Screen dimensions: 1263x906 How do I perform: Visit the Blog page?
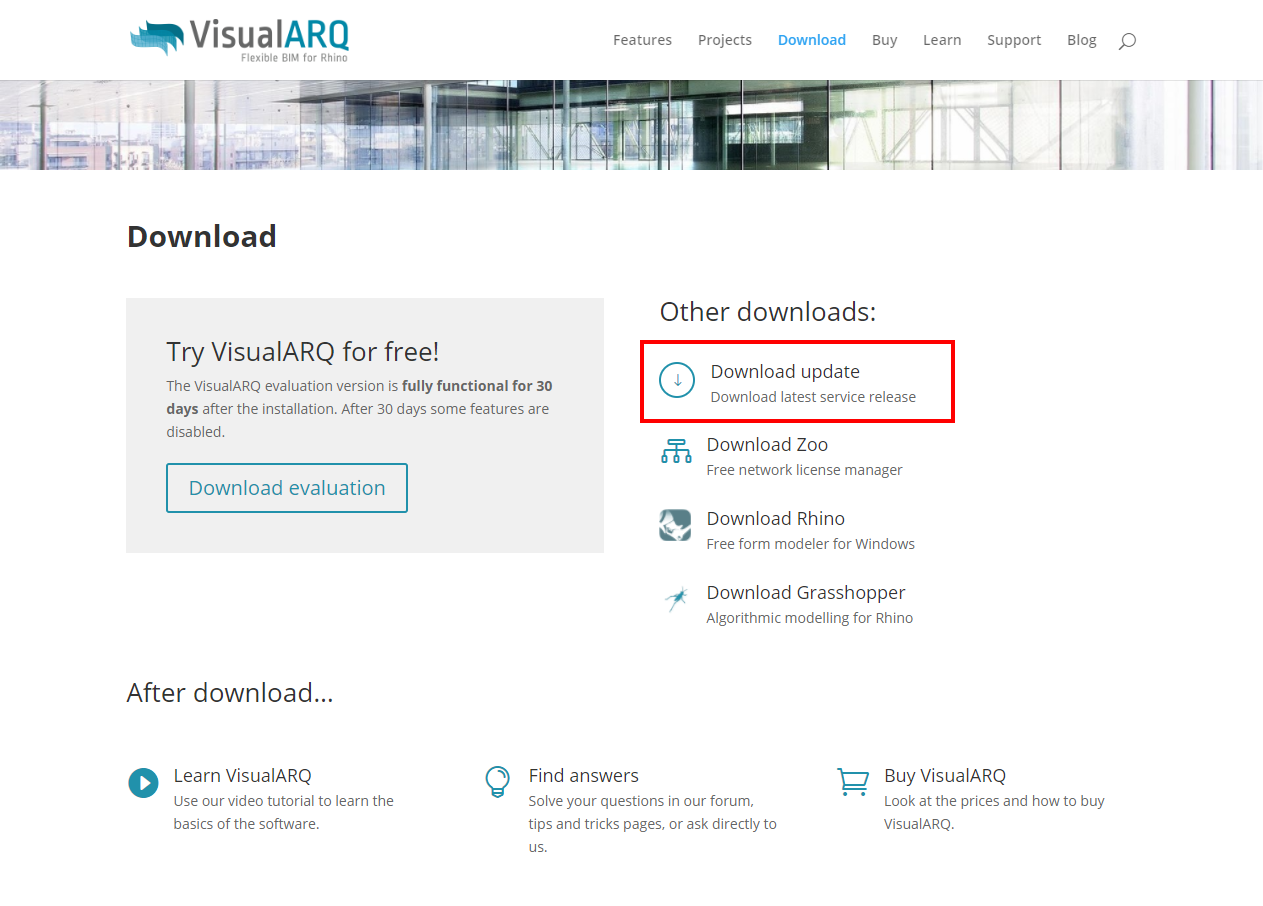pyautogui.click(x=1081, y=40)
